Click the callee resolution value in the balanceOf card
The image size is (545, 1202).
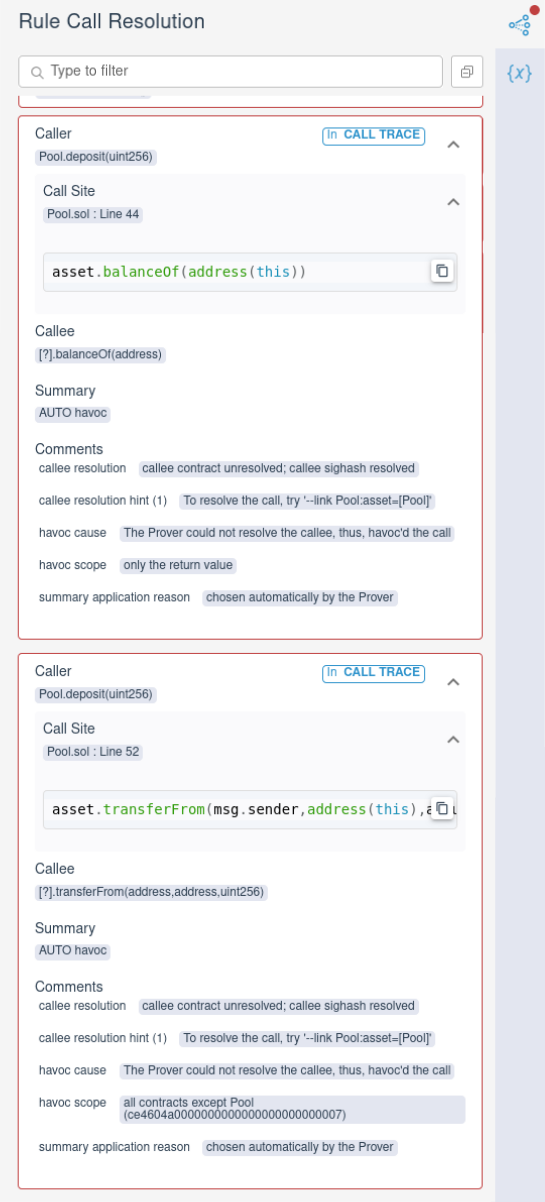[278, 468]
